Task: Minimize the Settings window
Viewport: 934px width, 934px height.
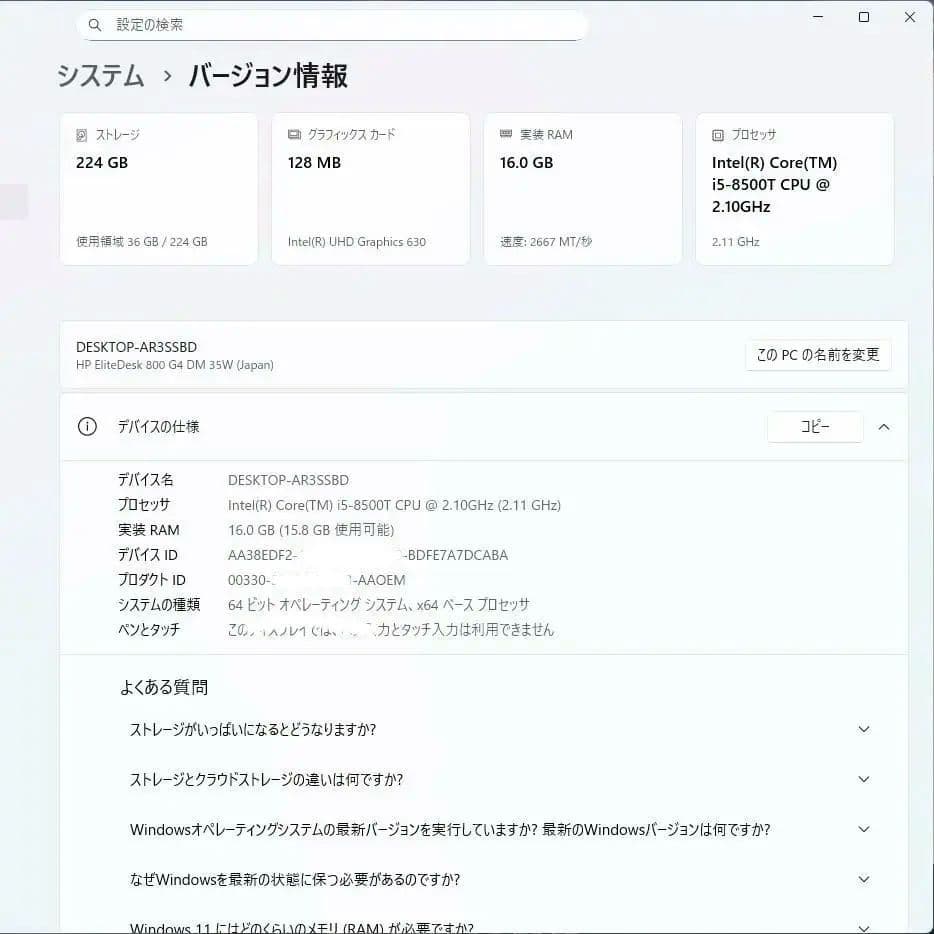Action: click(817, 17)
